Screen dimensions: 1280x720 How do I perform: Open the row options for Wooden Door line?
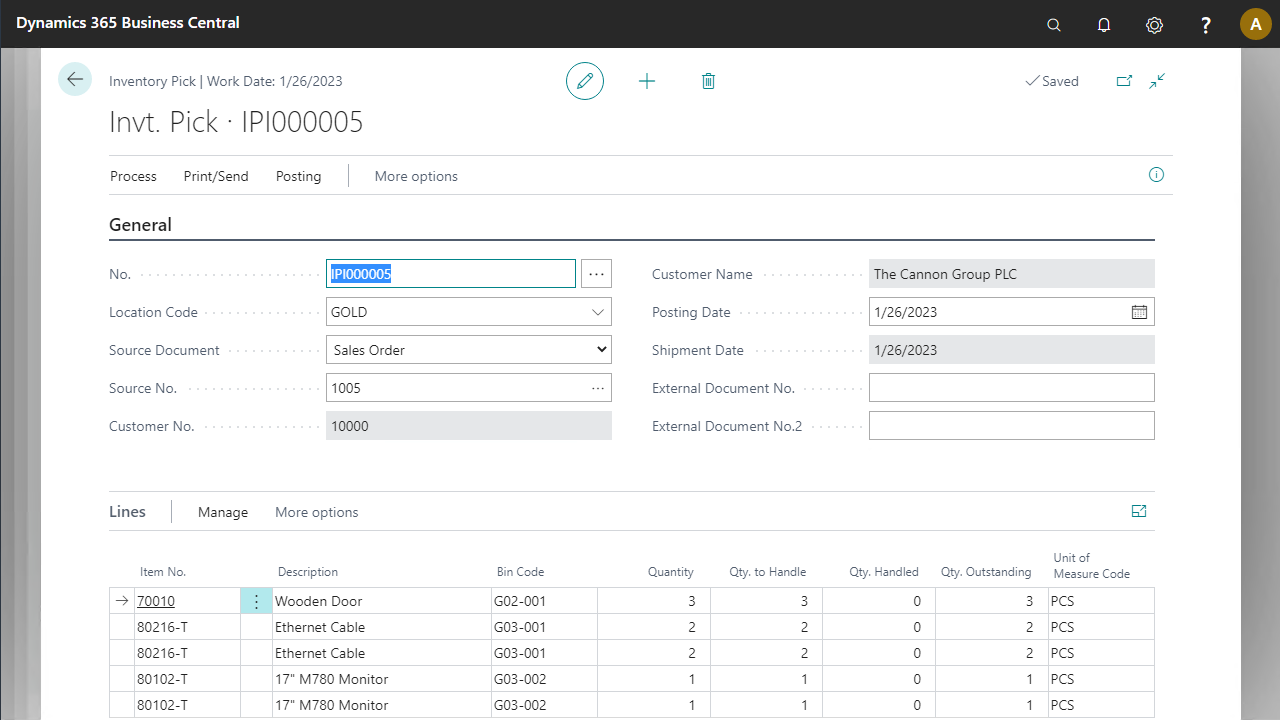(256, 601)
